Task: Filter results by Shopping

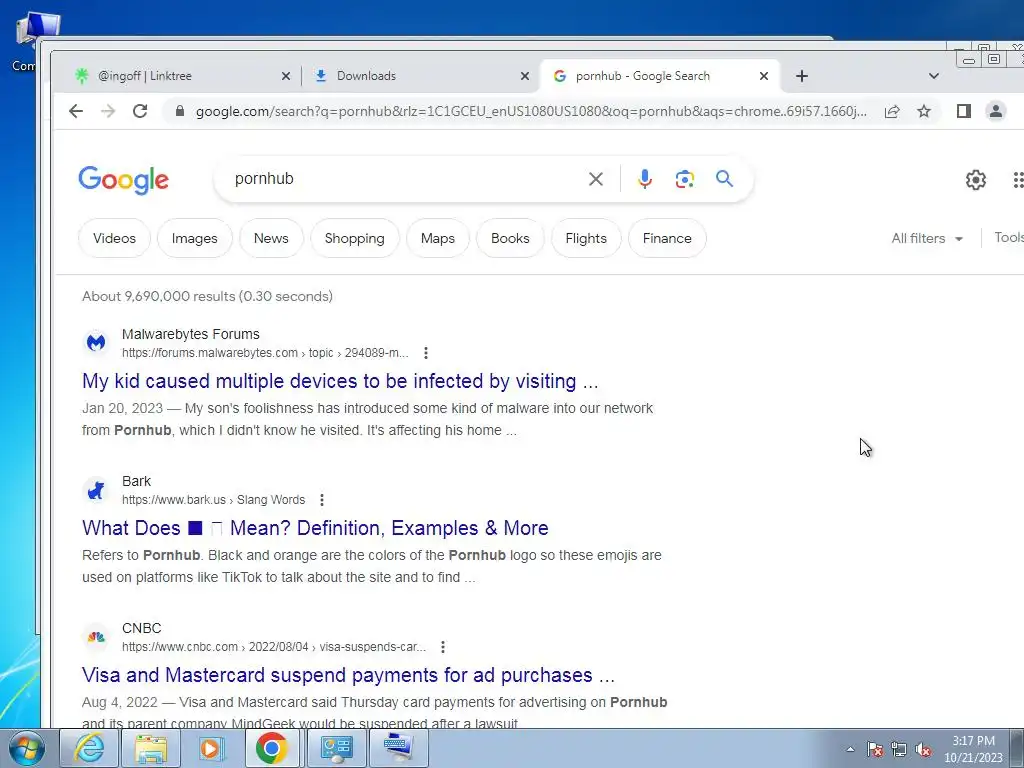Action: point(355,238)
